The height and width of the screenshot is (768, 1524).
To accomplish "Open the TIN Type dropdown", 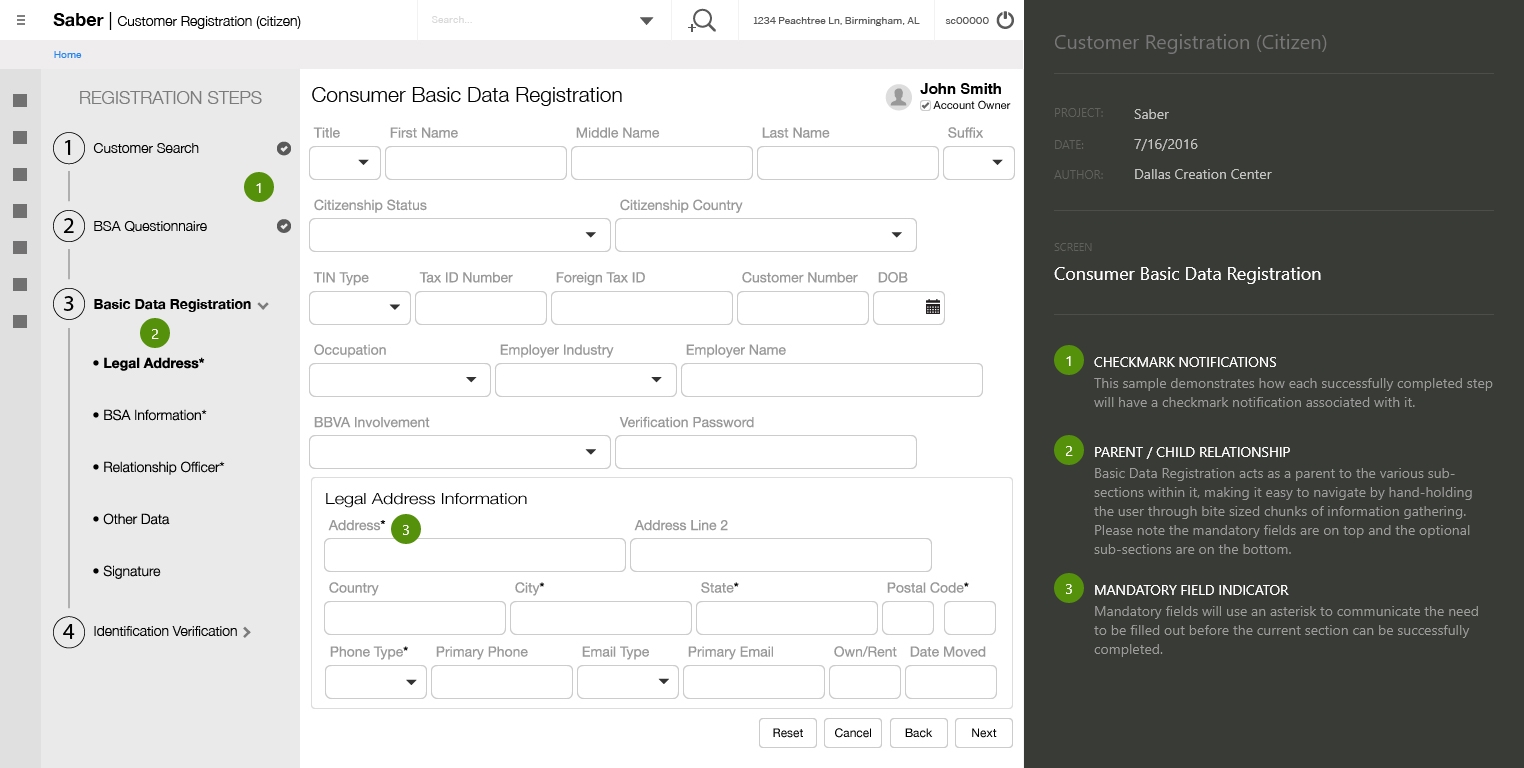I will tap(360, 308).
